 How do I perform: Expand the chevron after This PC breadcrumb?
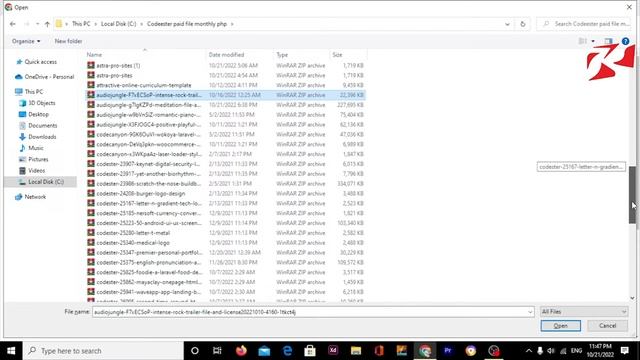tap(96, 24)
